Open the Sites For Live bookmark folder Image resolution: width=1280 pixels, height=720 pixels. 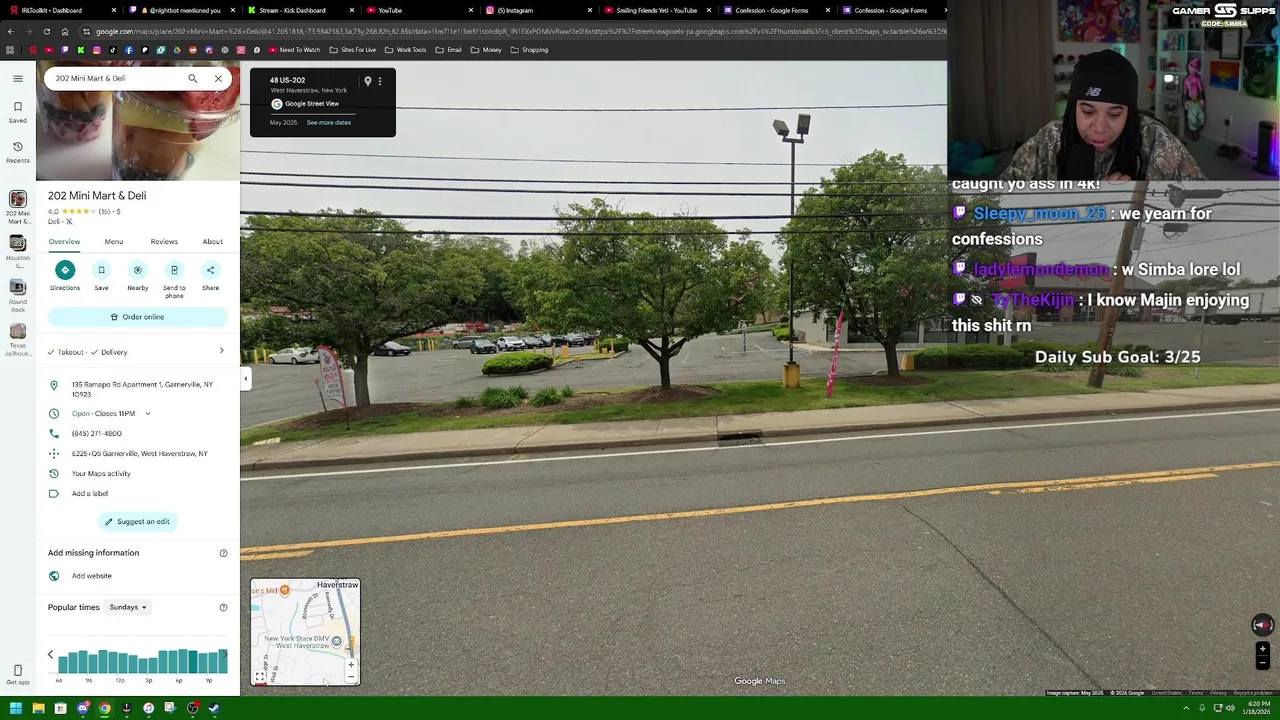click(352, 49)
